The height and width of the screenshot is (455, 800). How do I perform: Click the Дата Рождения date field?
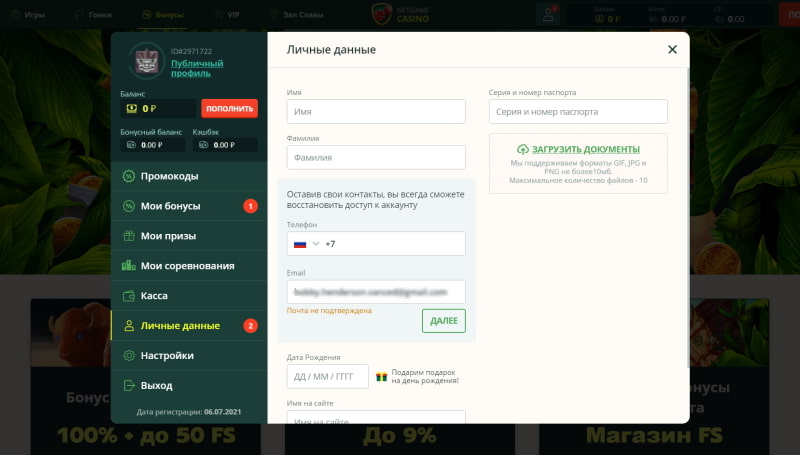[x=327, y=376]
